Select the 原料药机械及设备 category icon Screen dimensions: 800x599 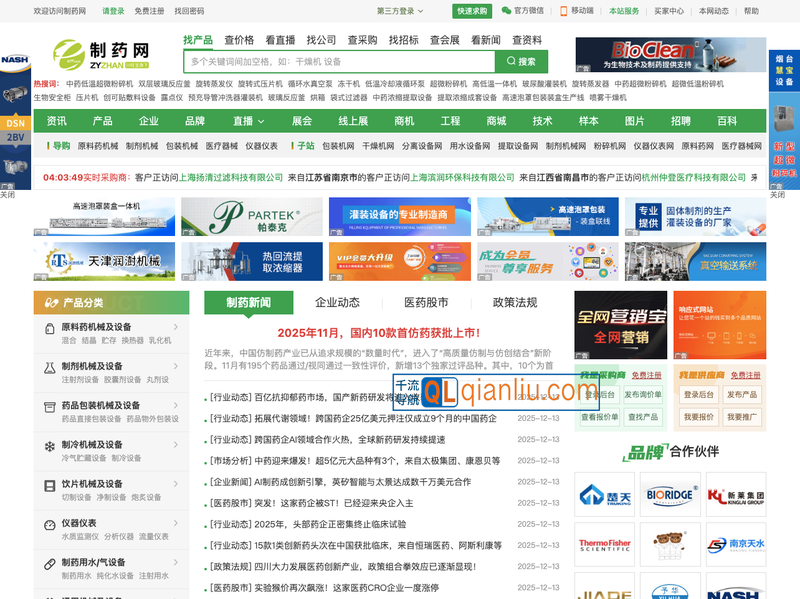[x=49, y=328]
